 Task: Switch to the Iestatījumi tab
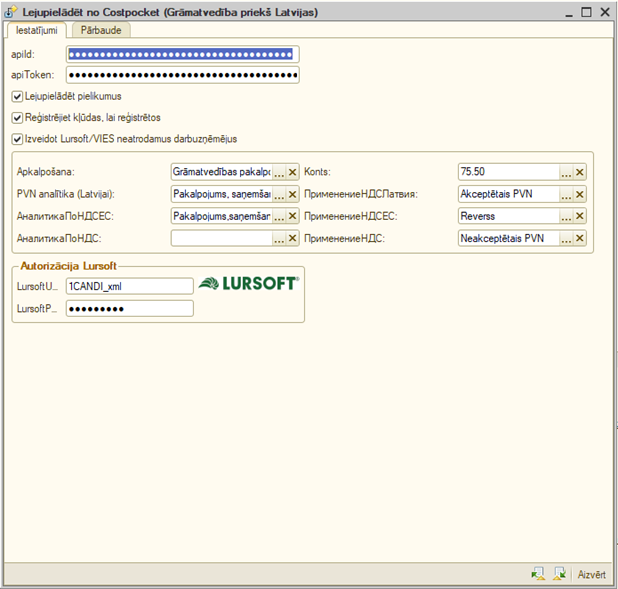click(x=36, y=30)
